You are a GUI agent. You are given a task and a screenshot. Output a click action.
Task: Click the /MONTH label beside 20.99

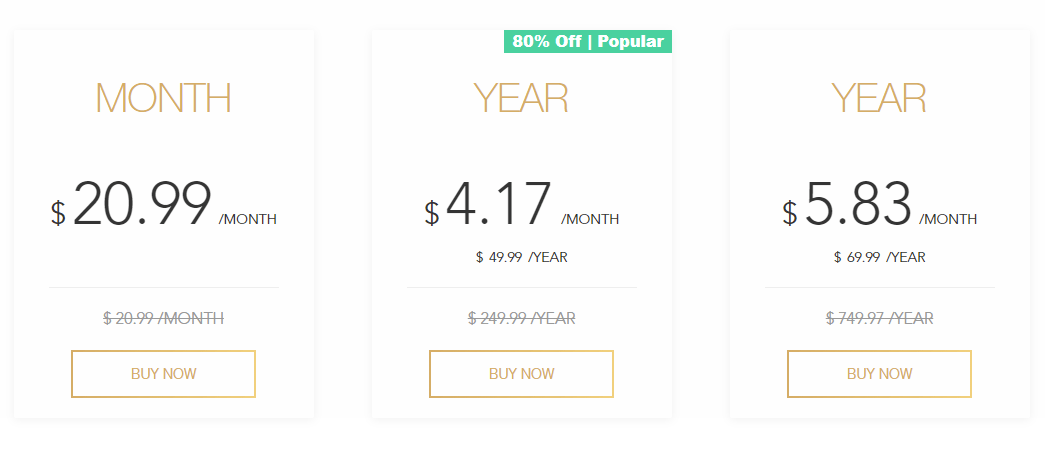tap(247, 220)
